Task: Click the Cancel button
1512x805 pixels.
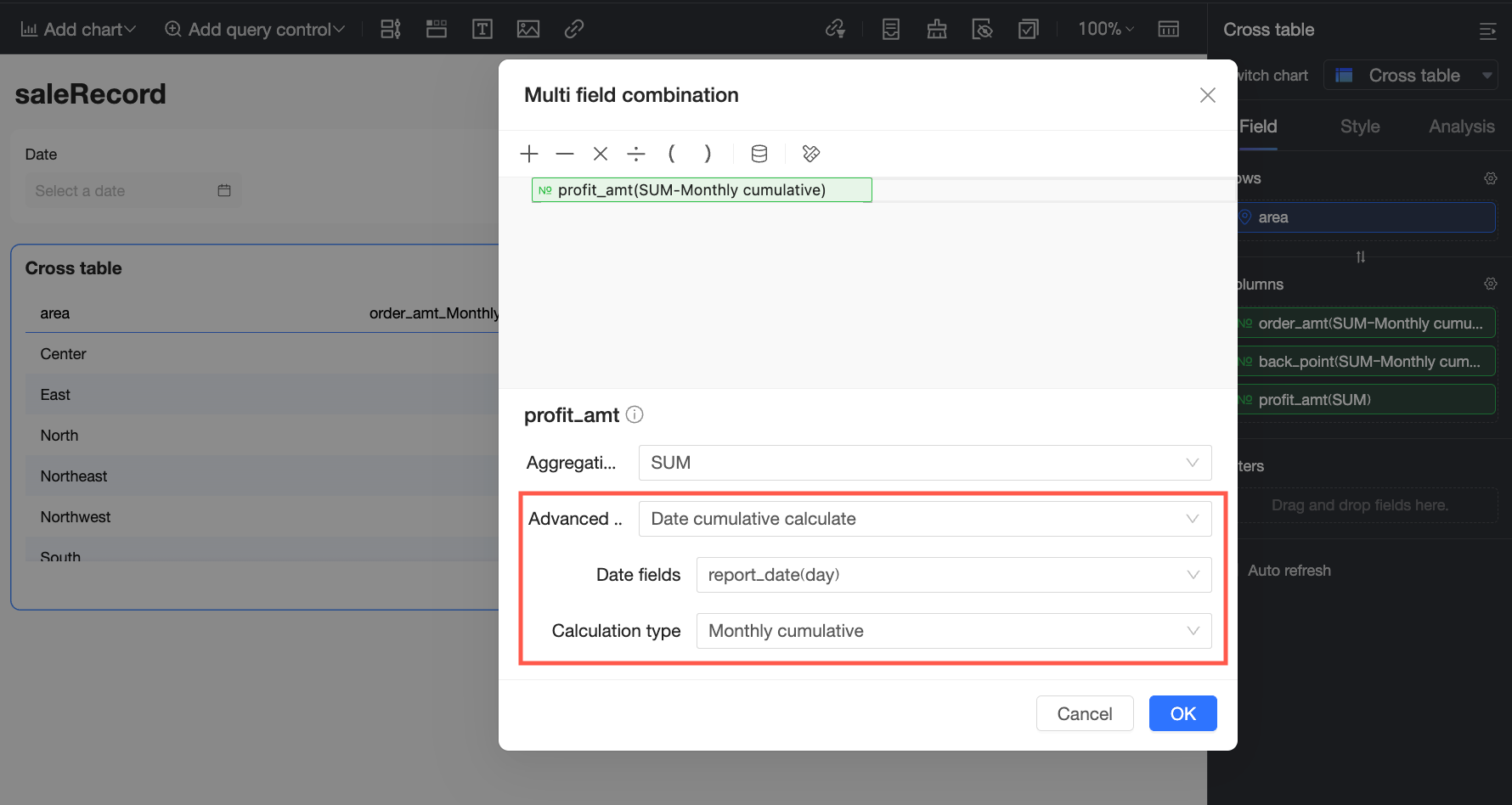Action: (1084, 713)
